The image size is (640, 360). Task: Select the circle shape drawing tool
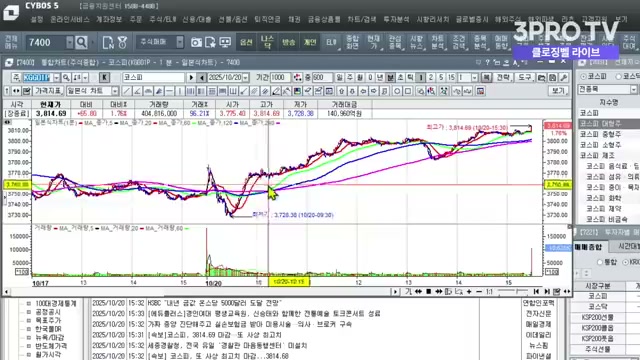(397, 91)
